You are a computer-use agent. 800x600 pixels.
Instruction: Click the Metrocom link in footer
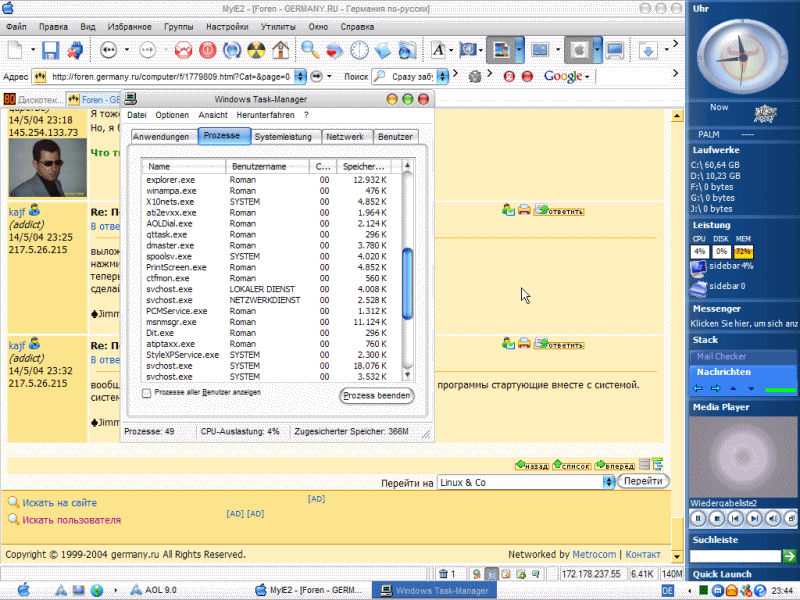pyautogui.click(x=594, y=555)
